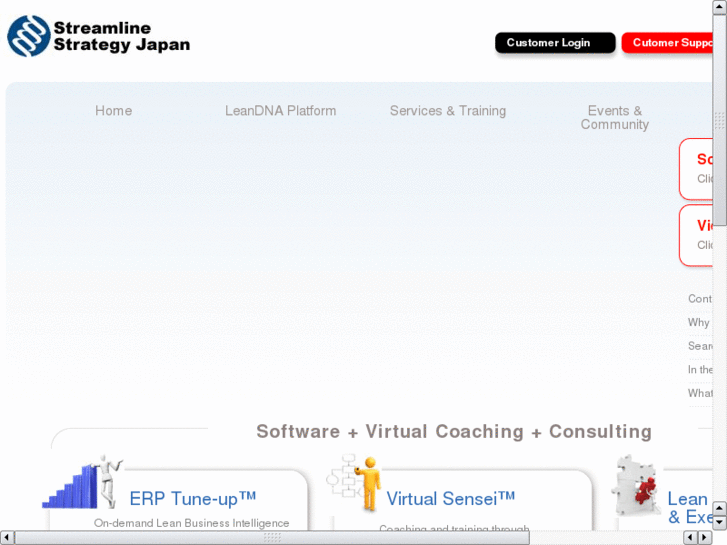This screenshot has width=727, height=545.
Task: Open the red Customer Support button
Action: [667, 43]
